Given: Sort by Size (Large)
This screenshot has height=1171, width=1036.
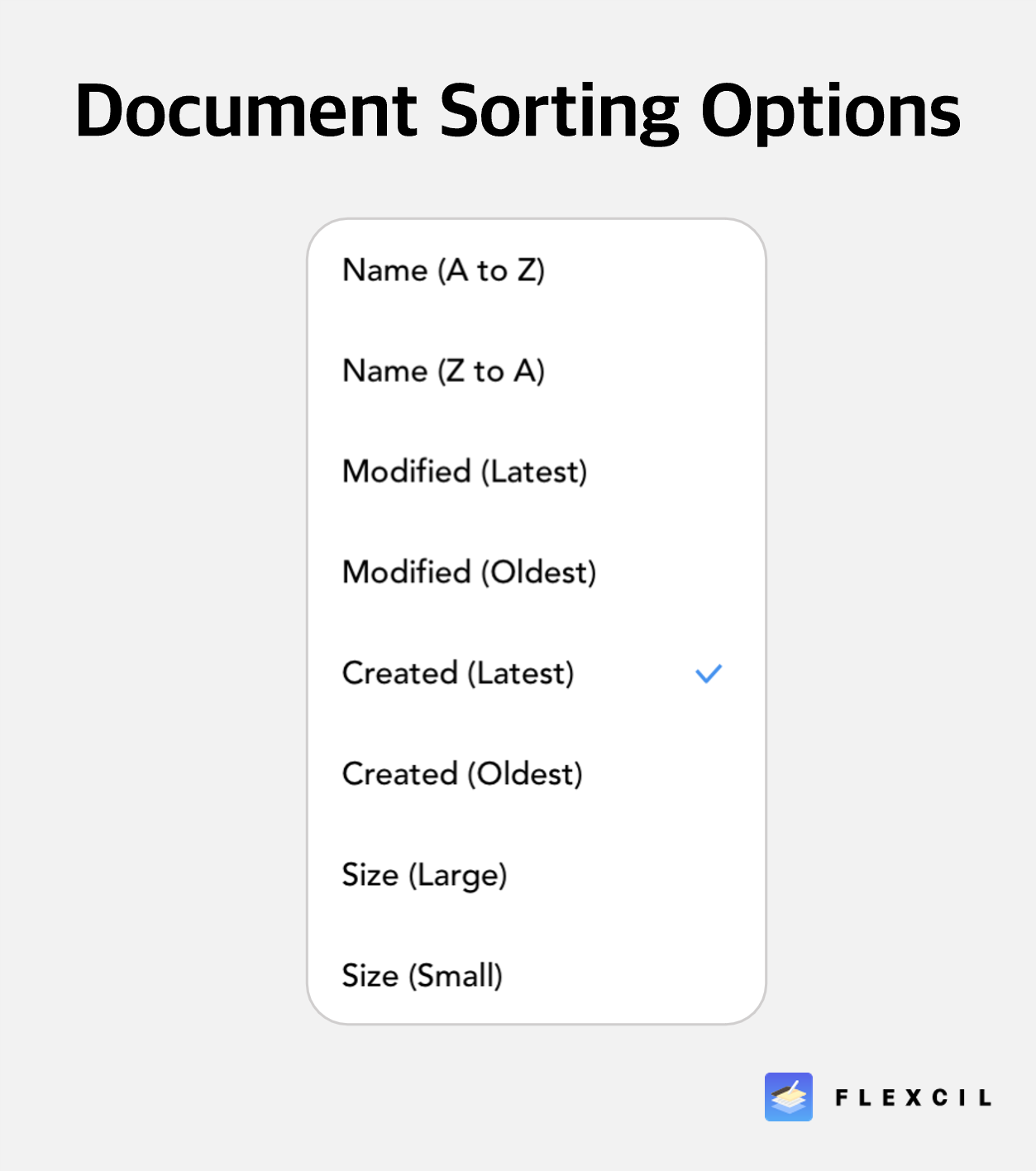Looking at the screenshot, I should tap(536, 875).
